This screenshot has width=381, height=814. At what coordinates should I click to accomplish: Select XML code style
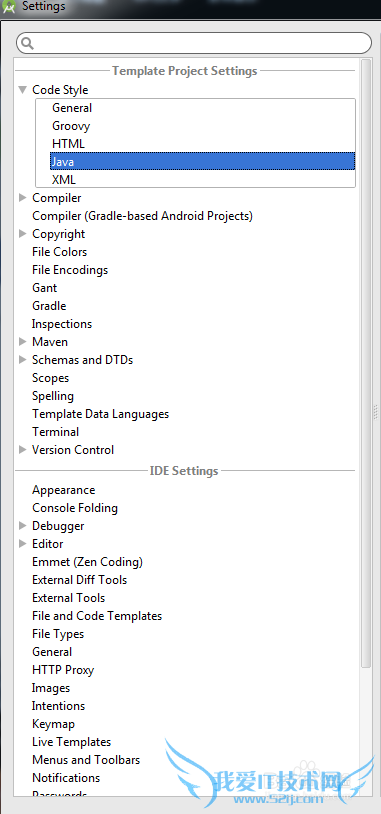pyautogui.click(x=64, y=180)
